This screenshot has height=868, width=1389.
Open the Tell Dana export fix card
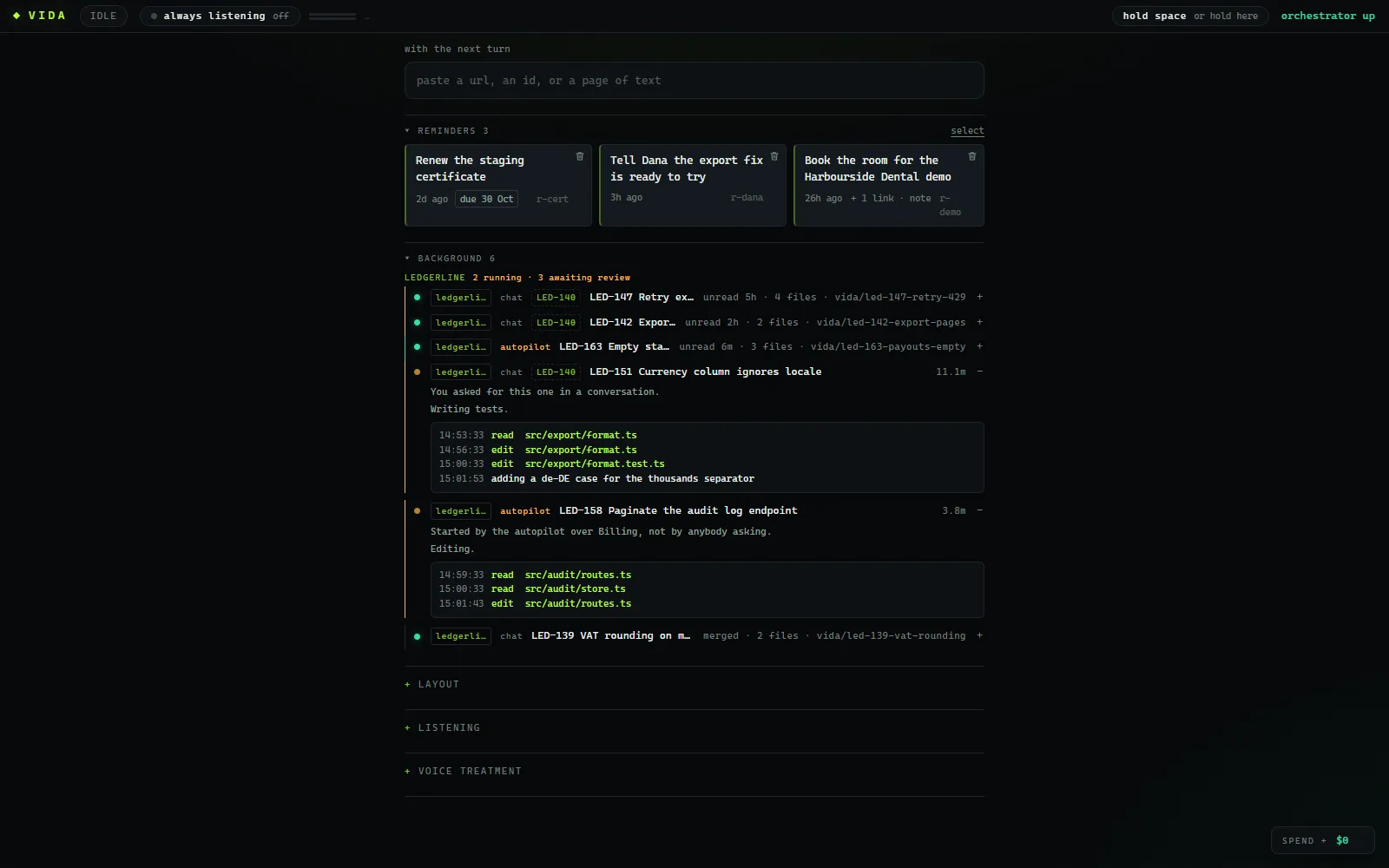(x=693, y=185)
